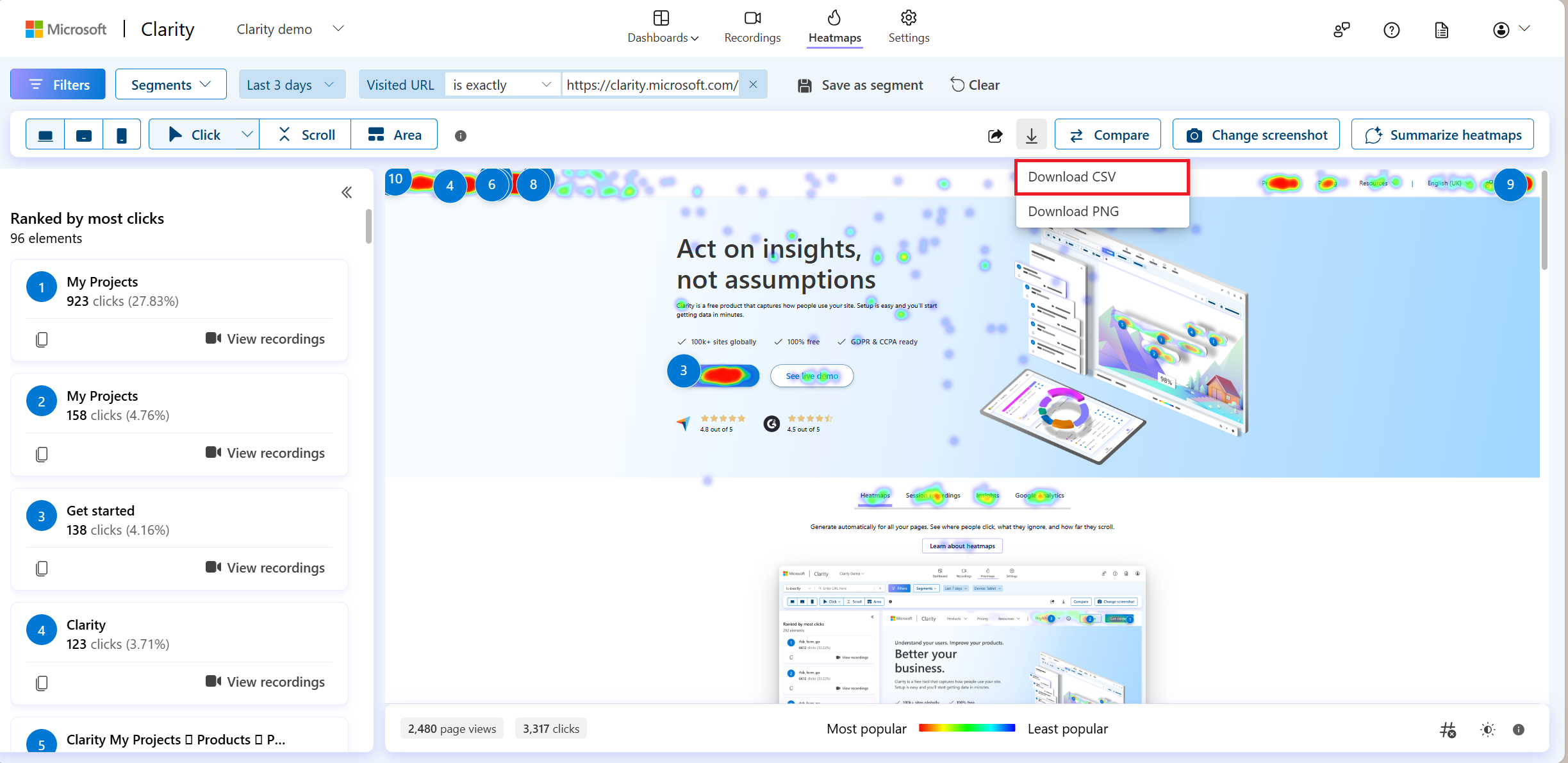Choose Download PNG
The width and height of the screenshot is (1568, 763).
tap(1102, 212)
